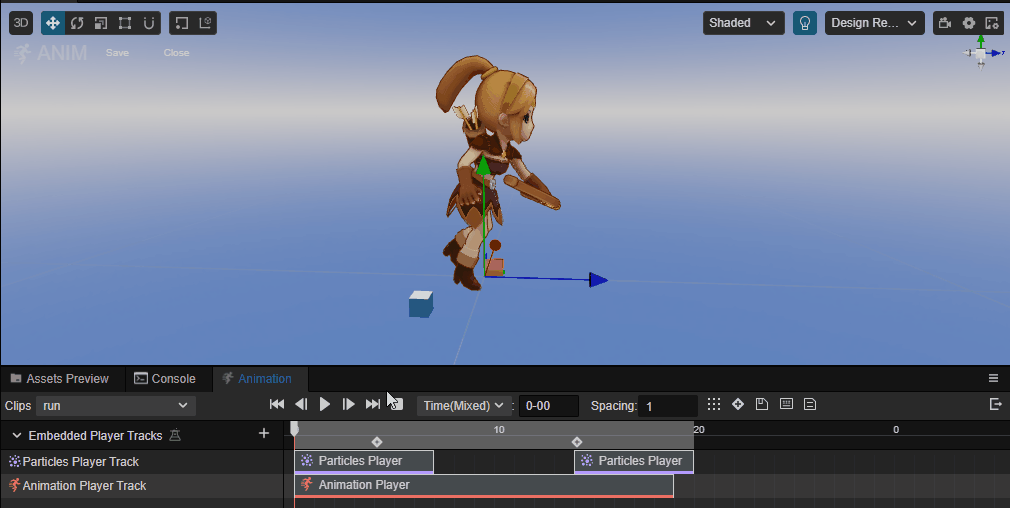1010x508 pixels.
Task: Click the snap magnet icon
Action: tap(148, 23)
